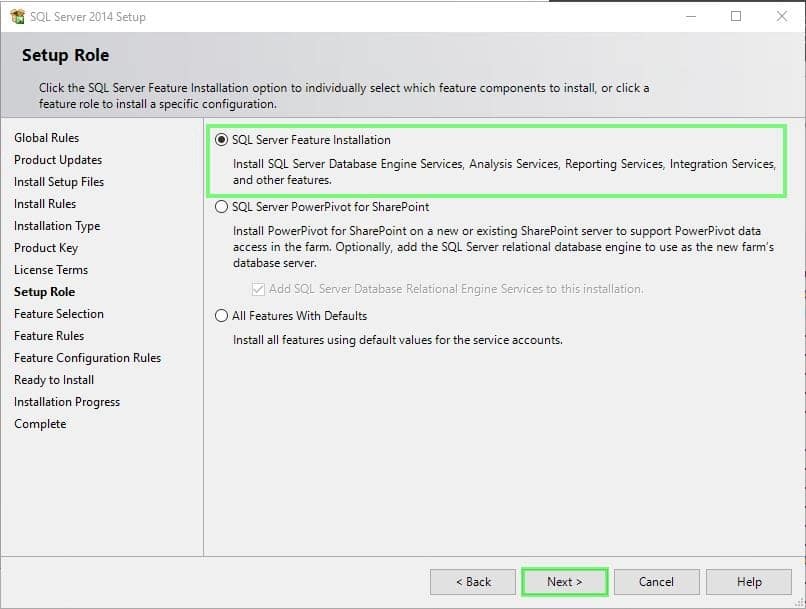Image resolution: width=806 pixels, height=609 pixels.
Task: Select Feature Configuration Rules step
Action: click(x=87, y=358)
